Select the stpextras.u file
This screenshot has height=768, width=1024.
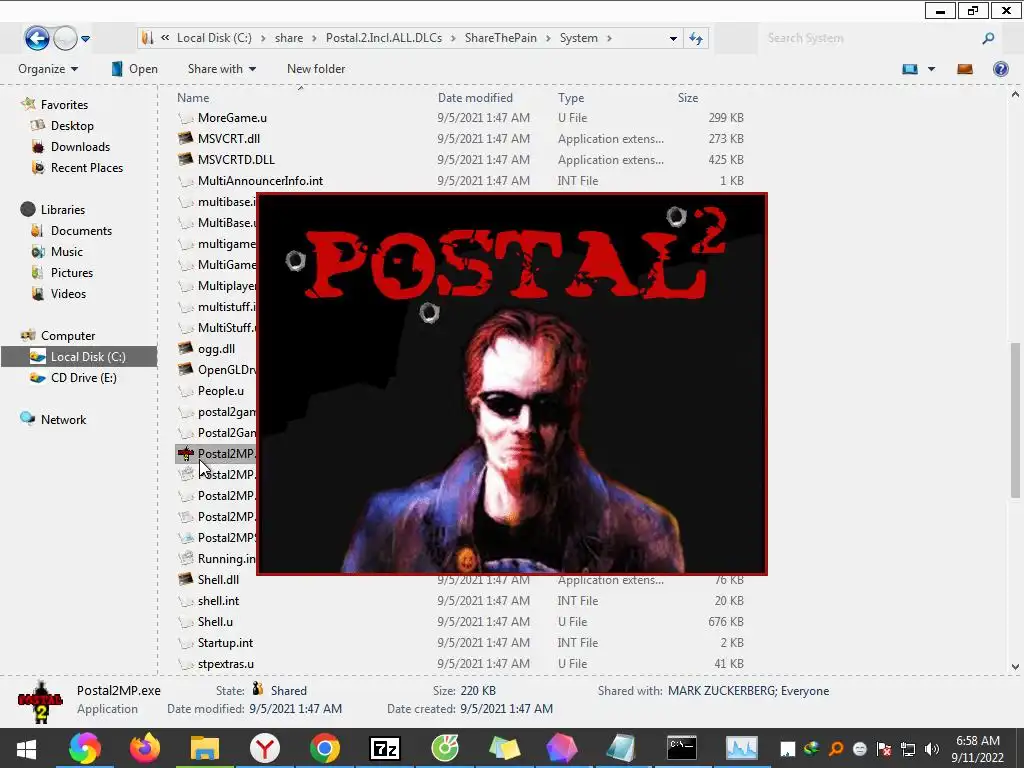point(225,664)
